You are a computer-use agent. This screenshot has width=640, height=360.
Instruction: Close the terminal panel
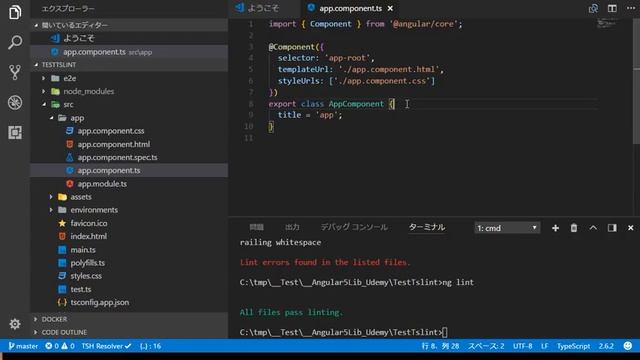631,228
